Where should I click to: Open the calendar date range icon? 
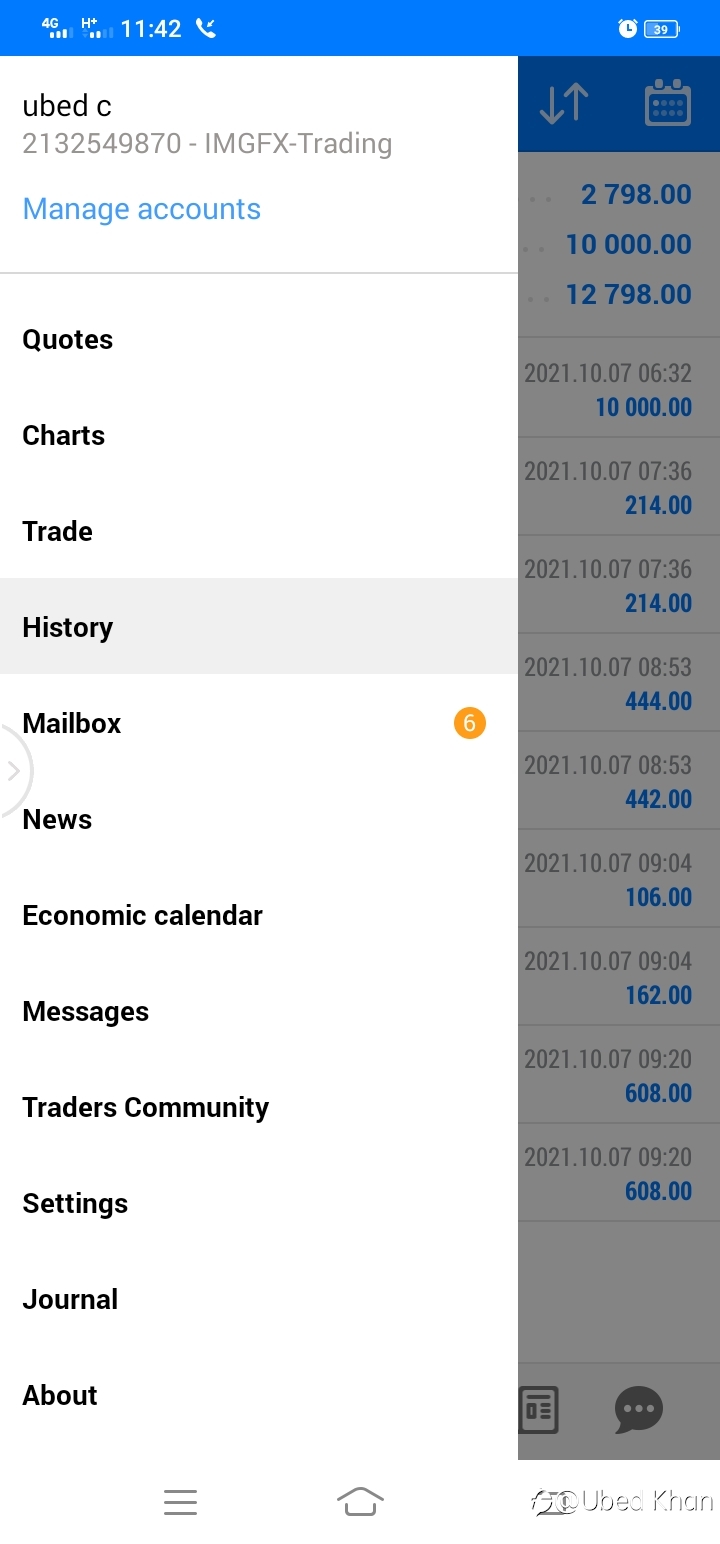tap(668, 104)
